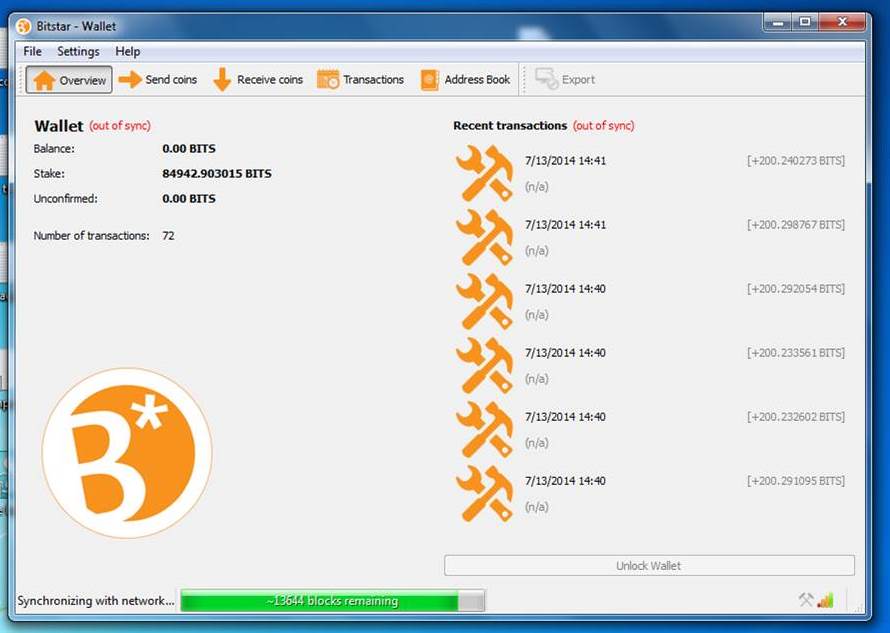890x633 pixels.
Task: Open the Send coins page
Action: coord(158,79)
